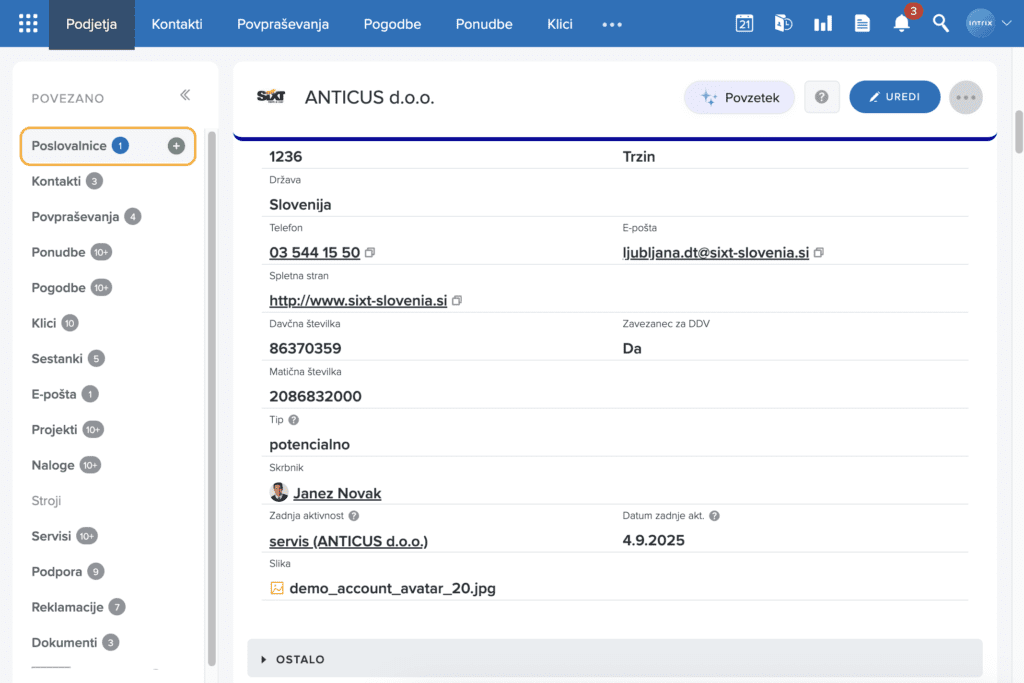The image size is (1024, 683).
Task: Click the search magnifier icon
Action: click(941, 24)
